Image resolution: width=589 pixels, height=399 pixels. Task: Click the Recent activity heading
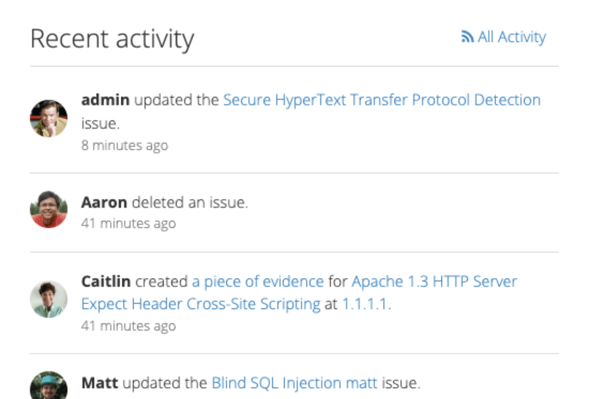(x=112, y=39)
